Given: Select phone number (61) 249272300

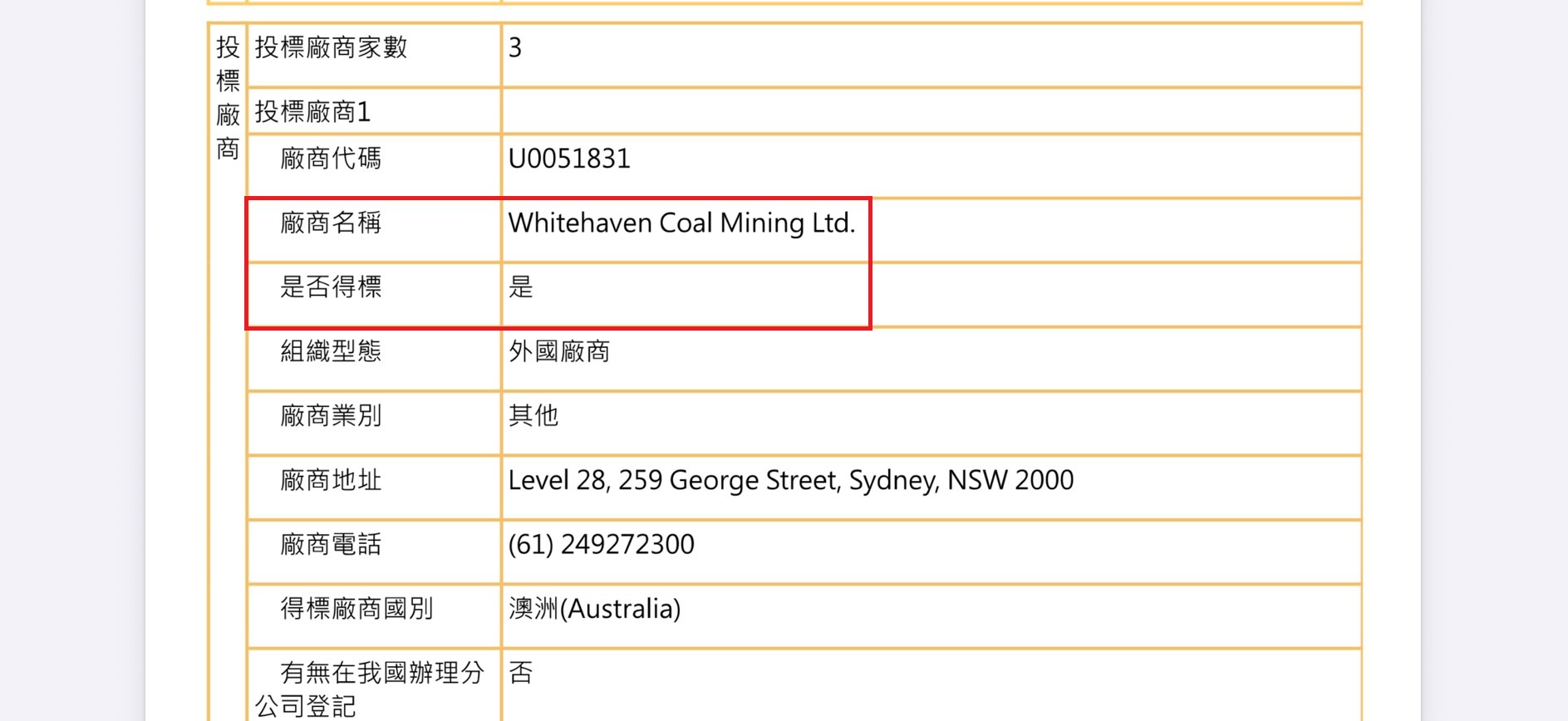Looking at the screenshot, I should pos(601,545).
